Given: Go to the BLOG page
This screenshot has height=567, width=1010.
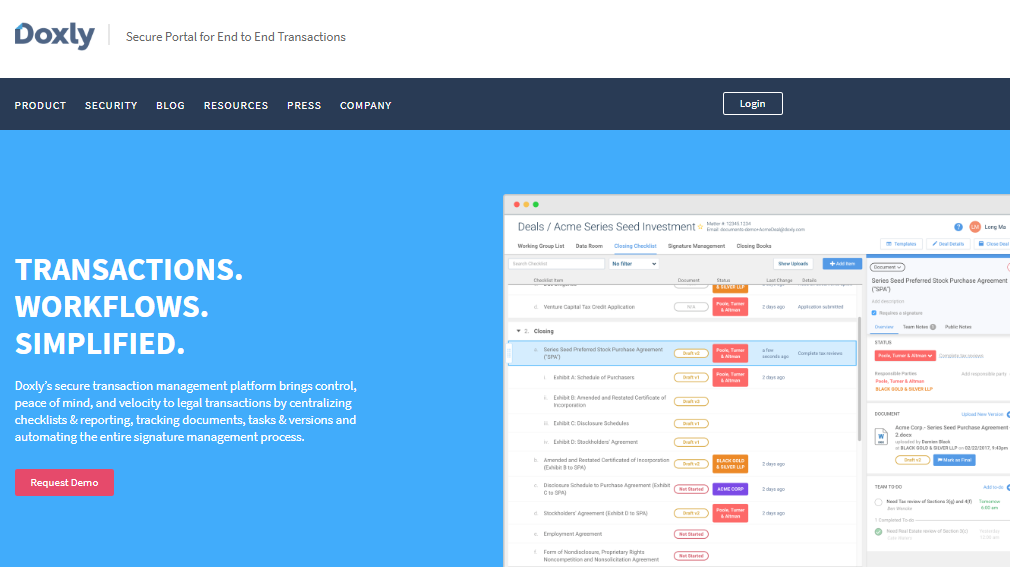Looking at the screenshot, I should pyautogui.click(x=170, y=105).
